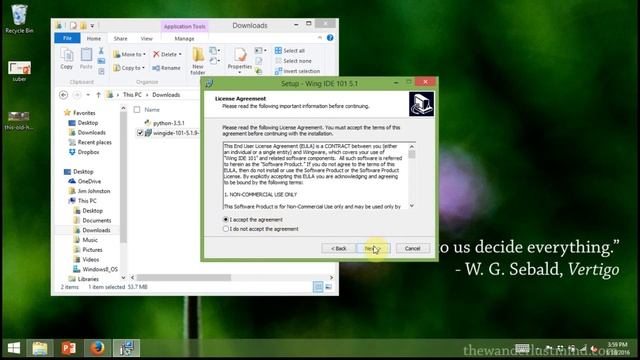Collapse the ribbon with the chevron
The width and height of the screenshot is (640, 360).
tap(320, 38)
